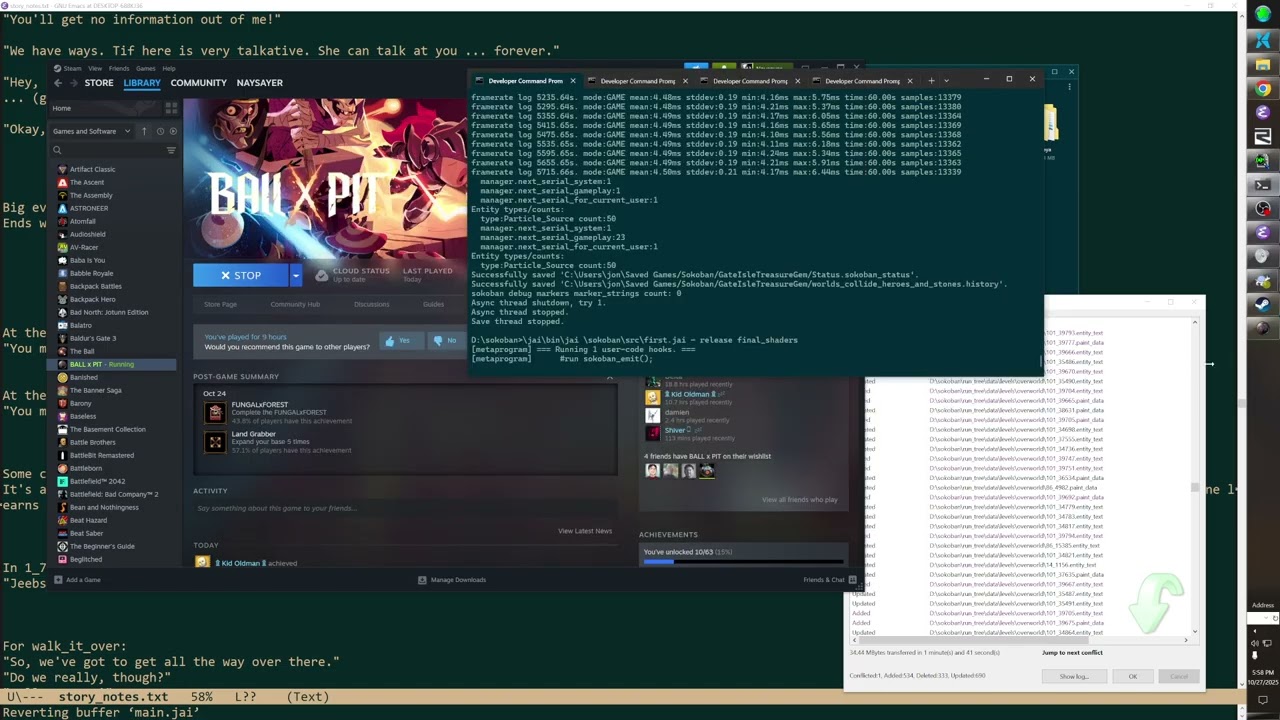Sort library using the up-arrow icon
This screenshot has width=1280, height=720.
click(144, 131)
